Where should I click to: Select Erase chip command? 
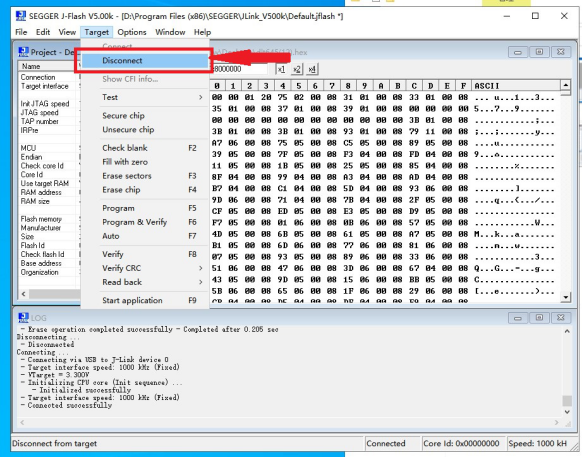click(x=145, y=190)
